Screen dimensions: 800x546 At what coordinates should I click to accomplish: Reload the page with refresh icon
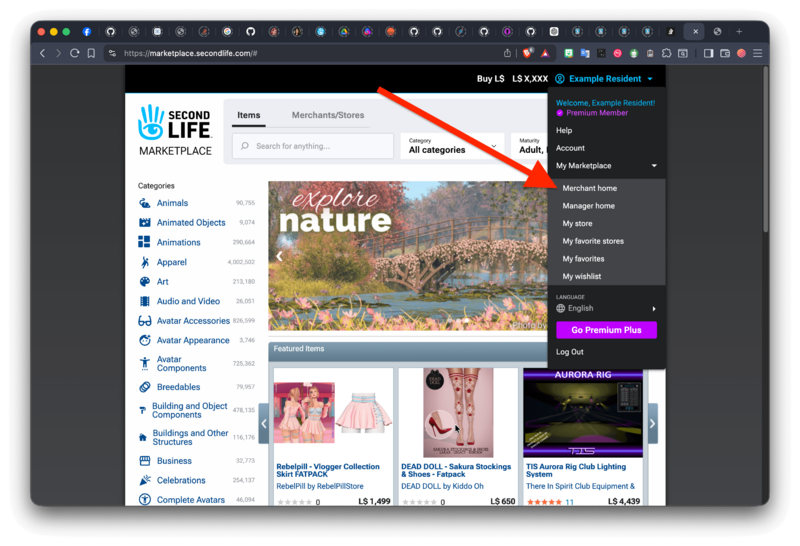click(74, 53)
